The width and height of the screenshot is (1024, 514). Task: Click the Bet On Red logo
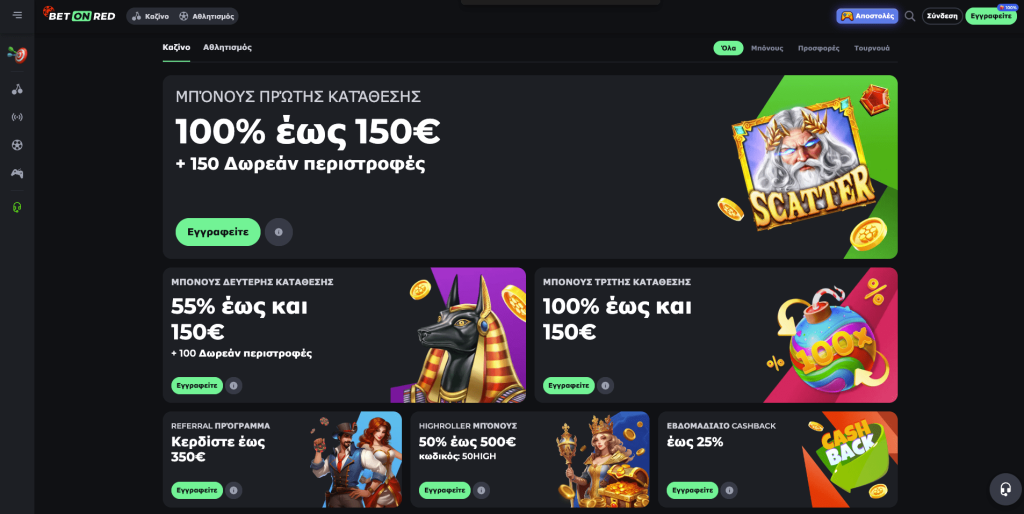[x=78, y=14]
